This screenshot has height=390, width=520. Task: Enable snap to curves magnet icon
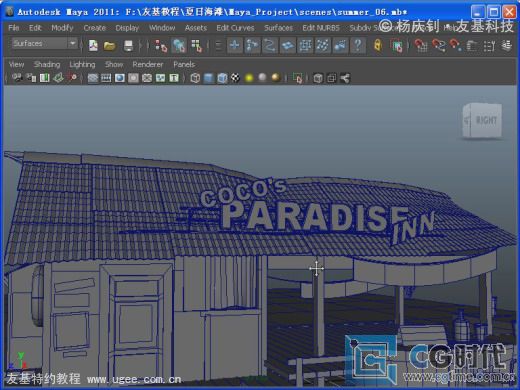point(439,46)
